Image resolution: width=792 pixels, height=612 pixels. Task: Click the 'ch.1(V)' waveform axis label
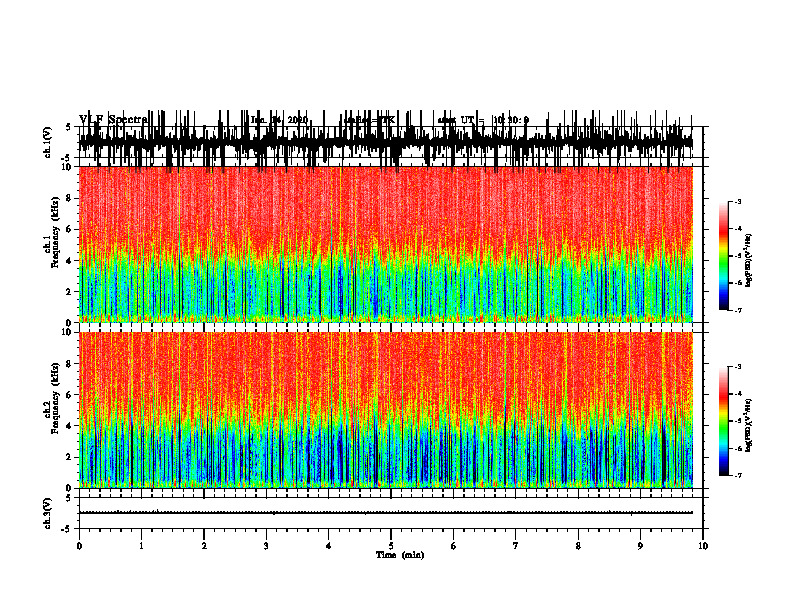pos(48,142)
